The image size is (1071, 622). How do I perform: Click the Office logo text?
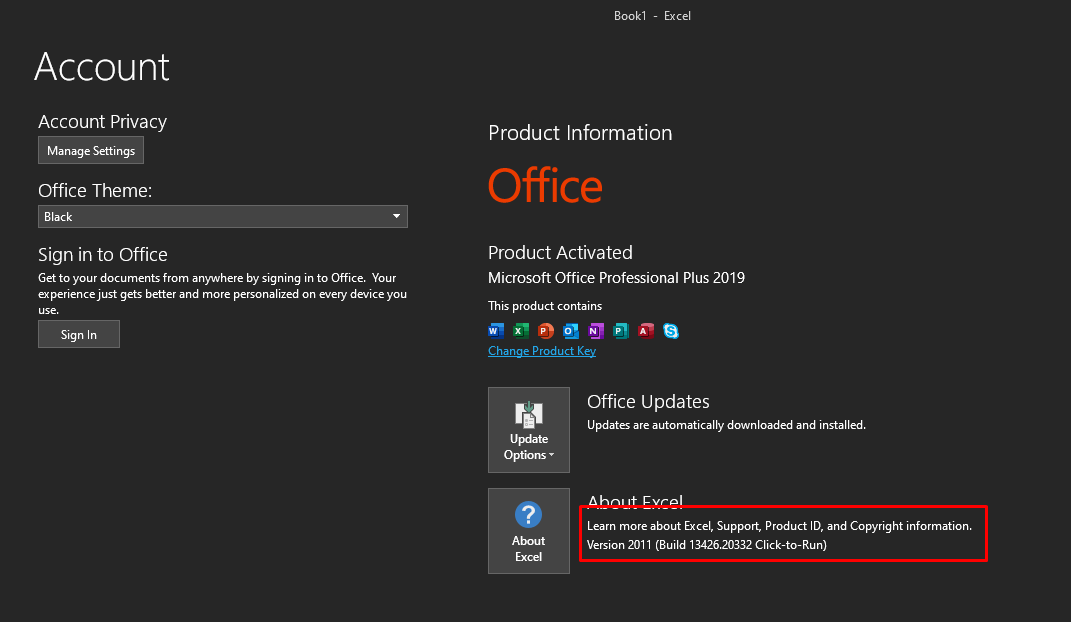[x=545, y=186]
